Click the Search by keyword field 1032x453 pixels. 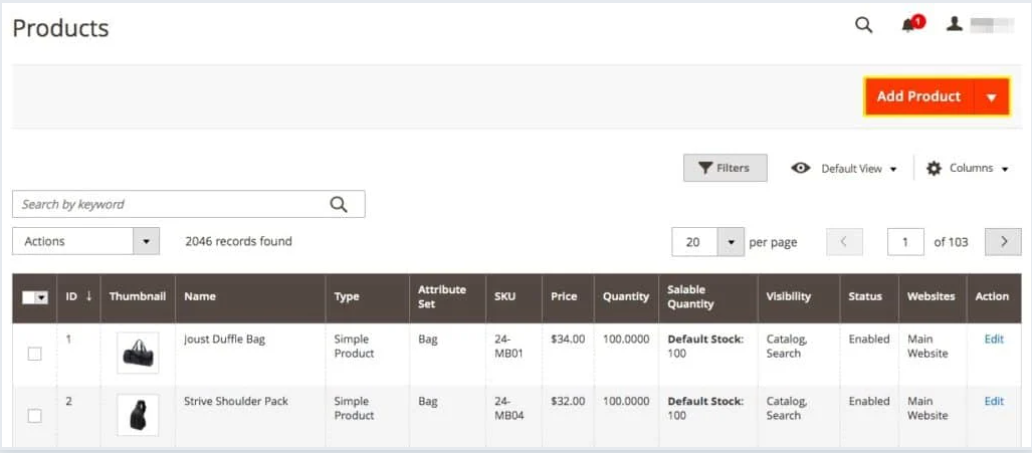tap(170, 204)
